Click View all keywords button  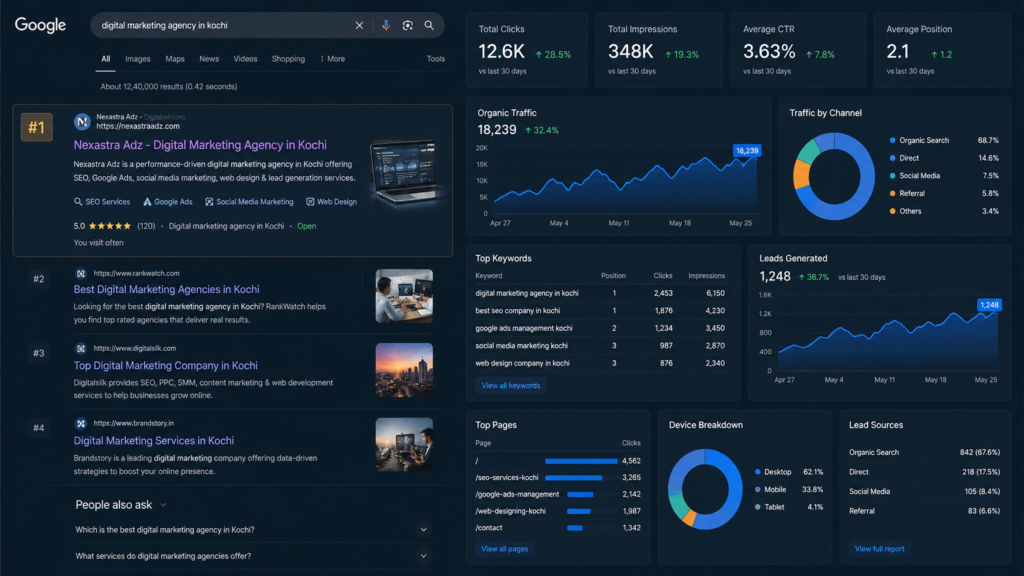[x=511, y=386]
